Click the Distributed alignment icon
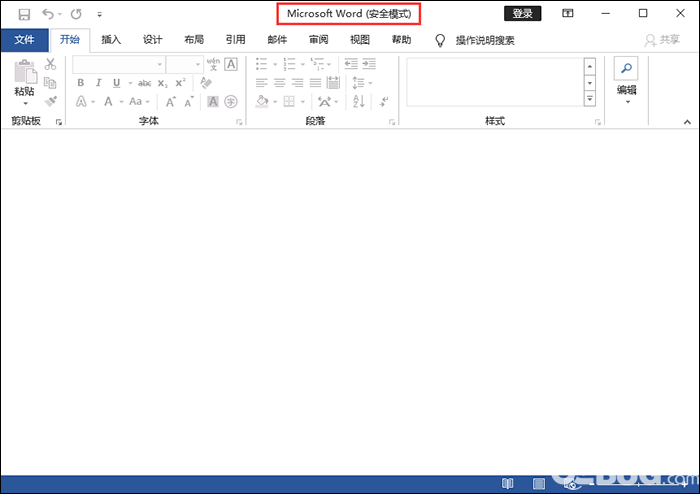The image size is (700, 494). (x=333, y=83)
